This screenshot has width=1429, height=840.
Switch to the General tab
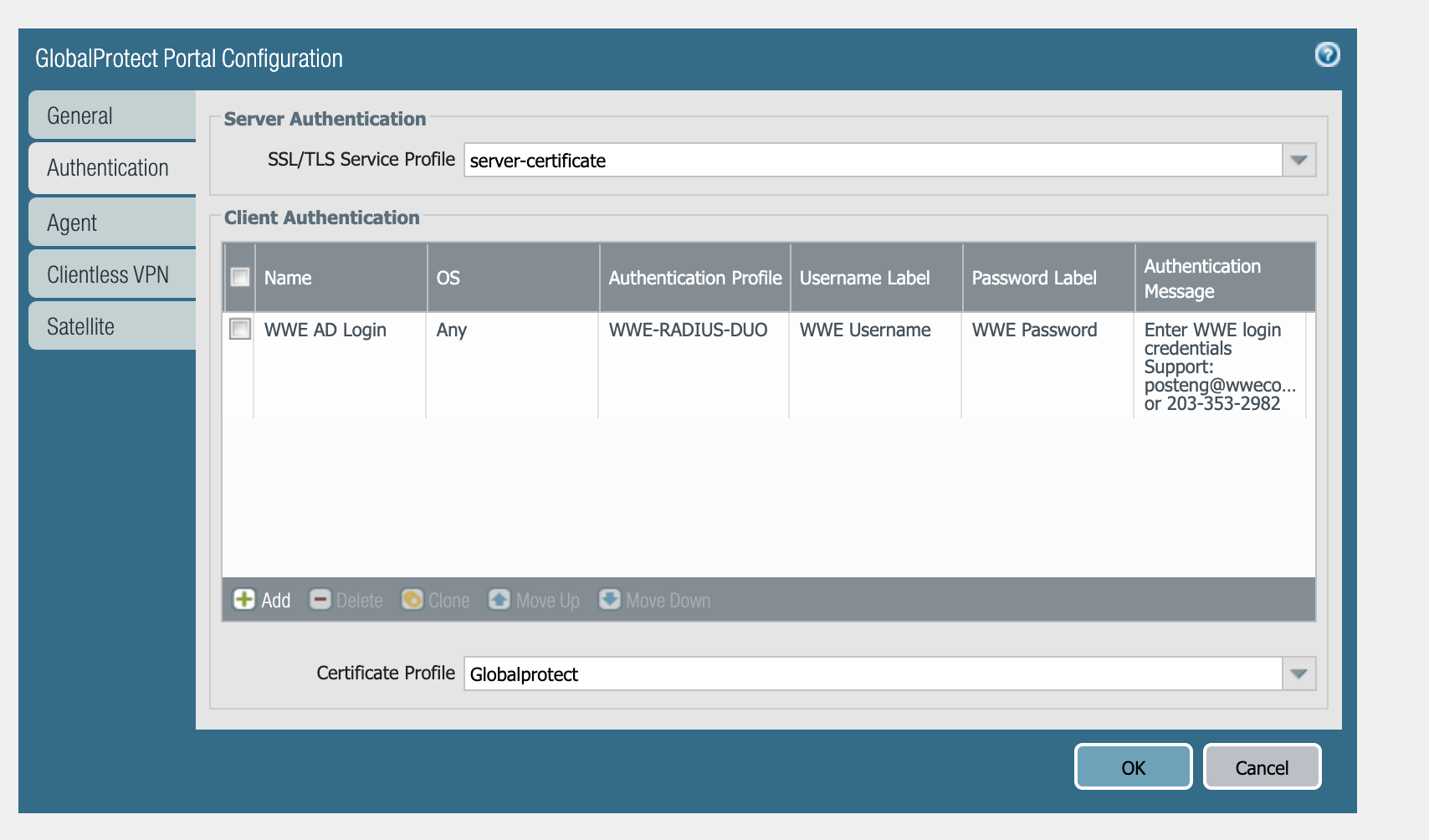click(x=112, y=115)
